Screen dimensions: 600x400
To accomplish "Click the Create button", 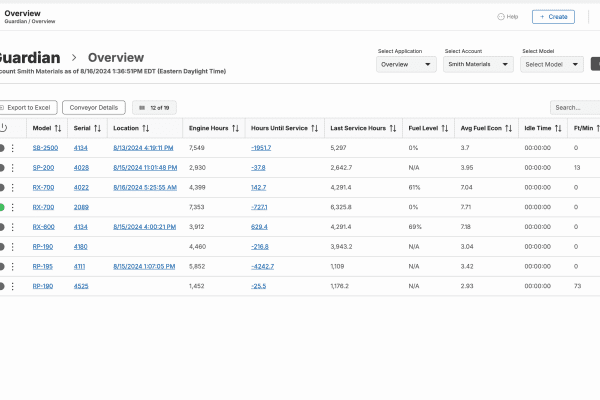I will (x=553, y=17).
